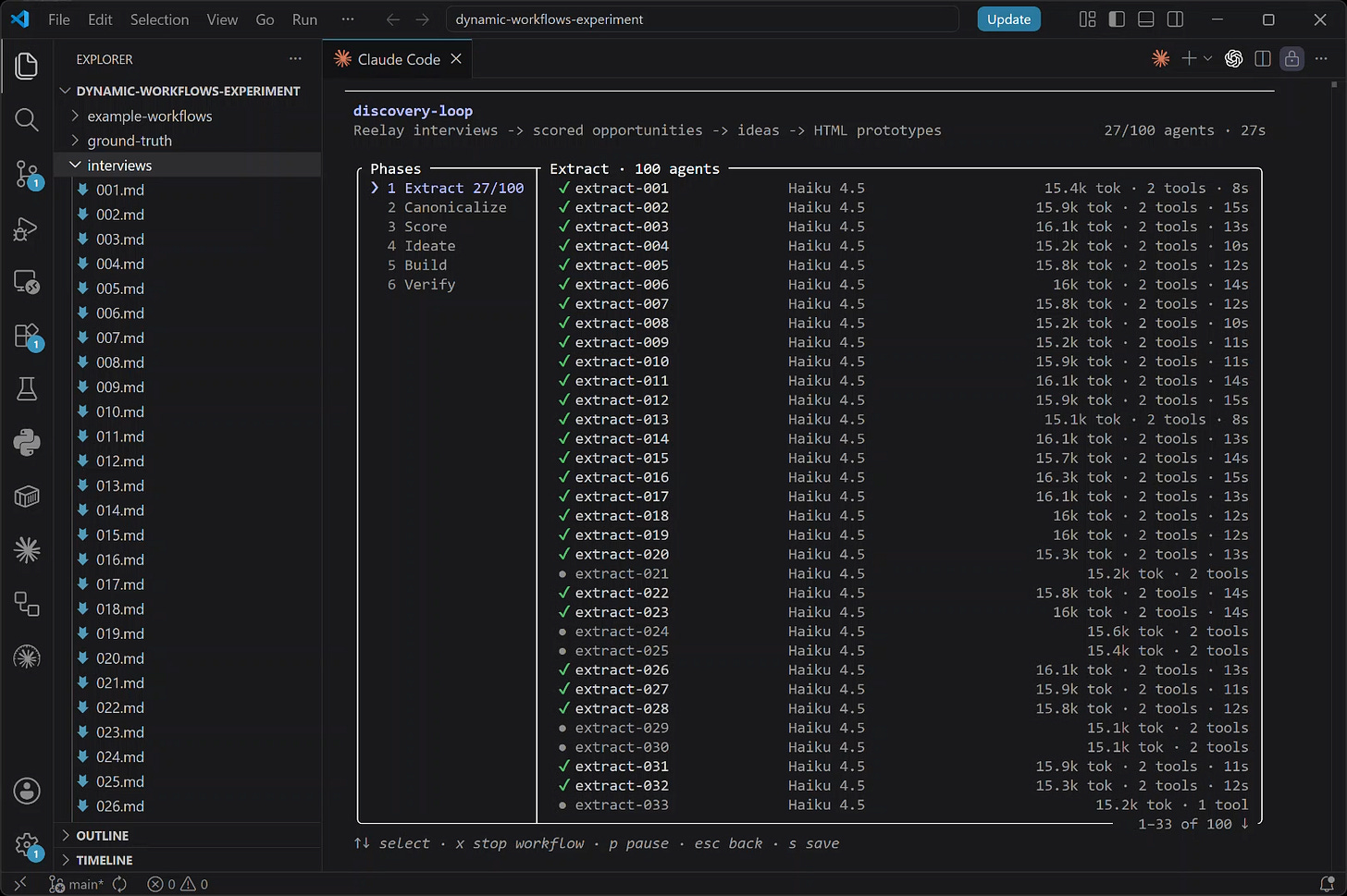This screenshot has height=896, width=1347.
Task: Open Explorer views and more actions menu
Action: click(295, 58)
